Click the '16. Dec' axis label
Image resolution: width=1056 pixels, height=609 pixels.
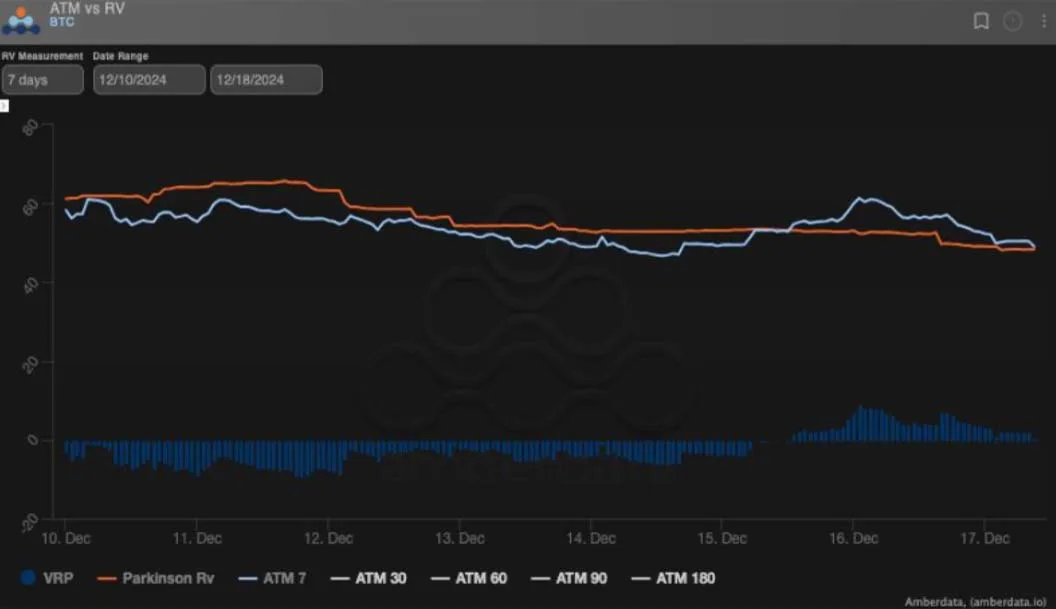853,538
